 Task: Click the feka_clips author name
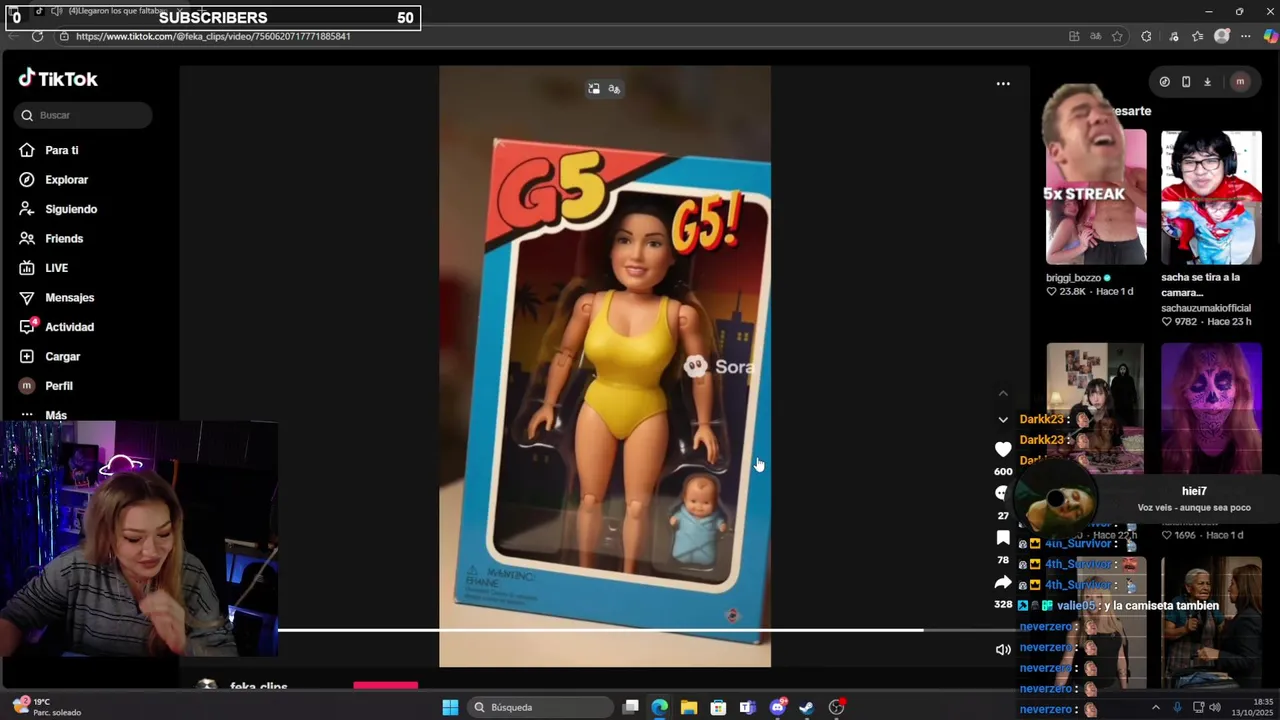tap(258, 687)
